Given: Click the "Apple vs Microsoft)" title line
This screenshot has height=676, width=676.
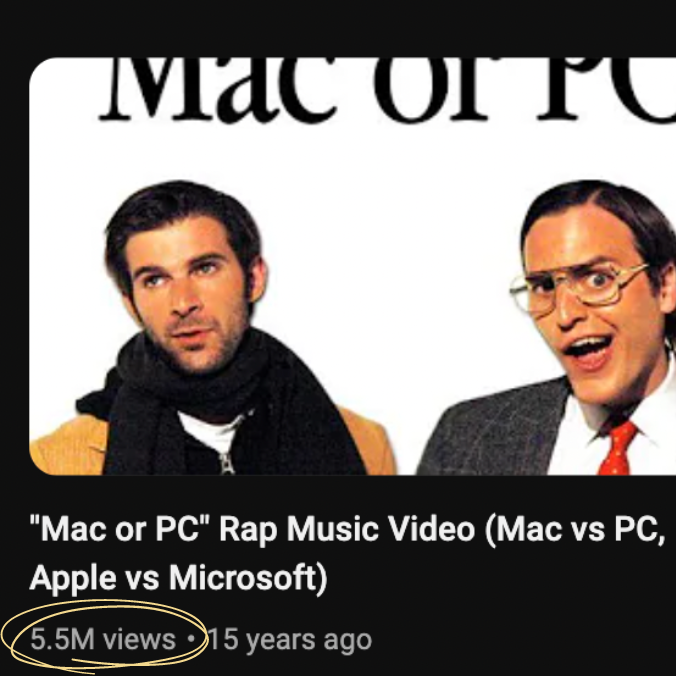Looking at the screenshot, I should [178, 578].
